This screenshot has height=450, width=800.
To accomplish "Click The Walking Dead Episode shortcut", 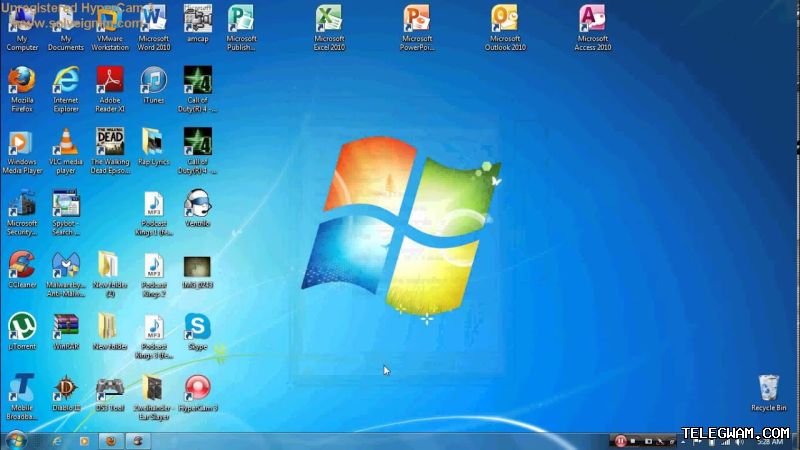I will pyautogui.click(x=110, y=152).
